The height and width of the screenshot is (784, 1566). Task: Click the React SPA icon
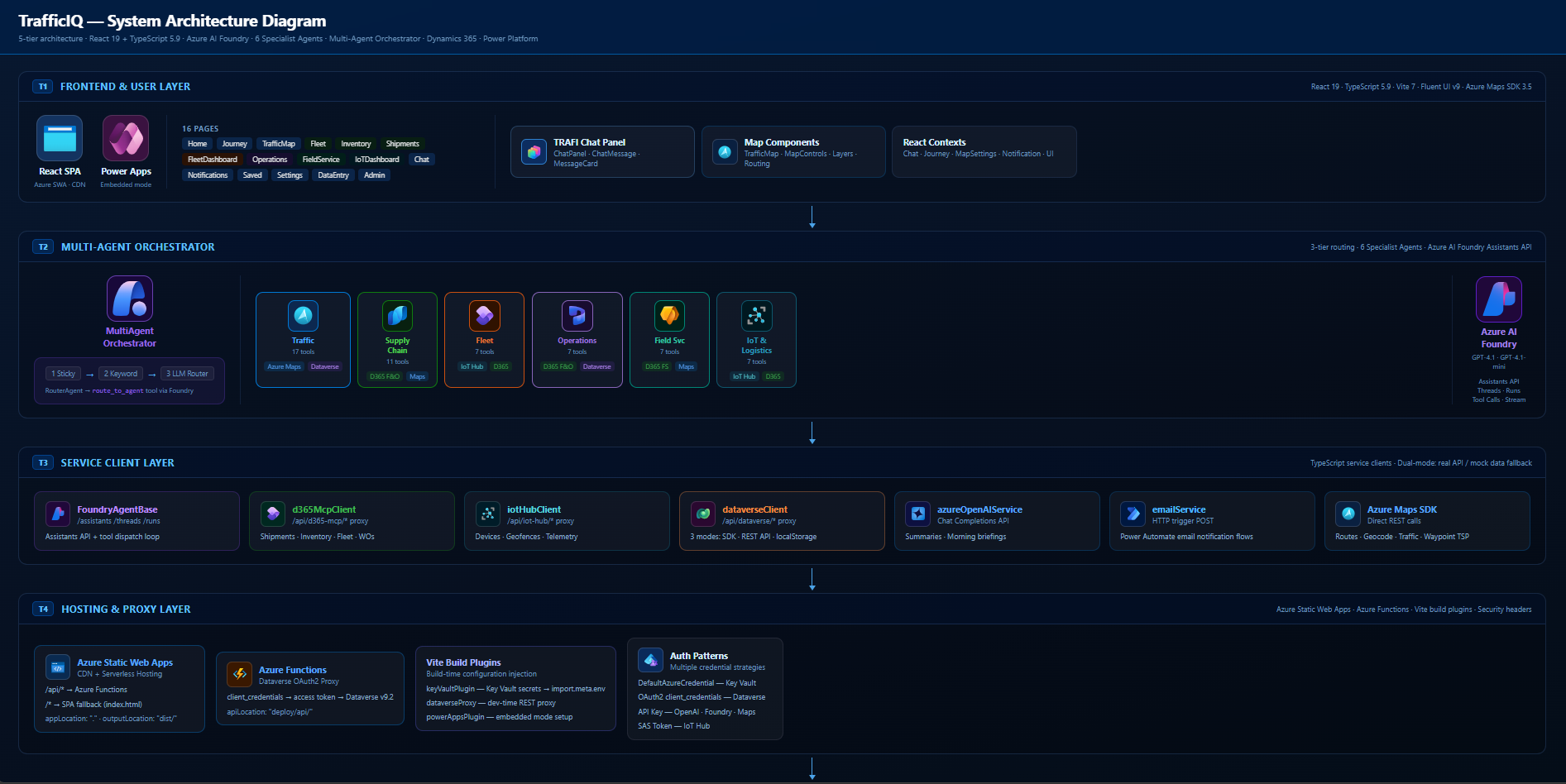click(60, 138)
